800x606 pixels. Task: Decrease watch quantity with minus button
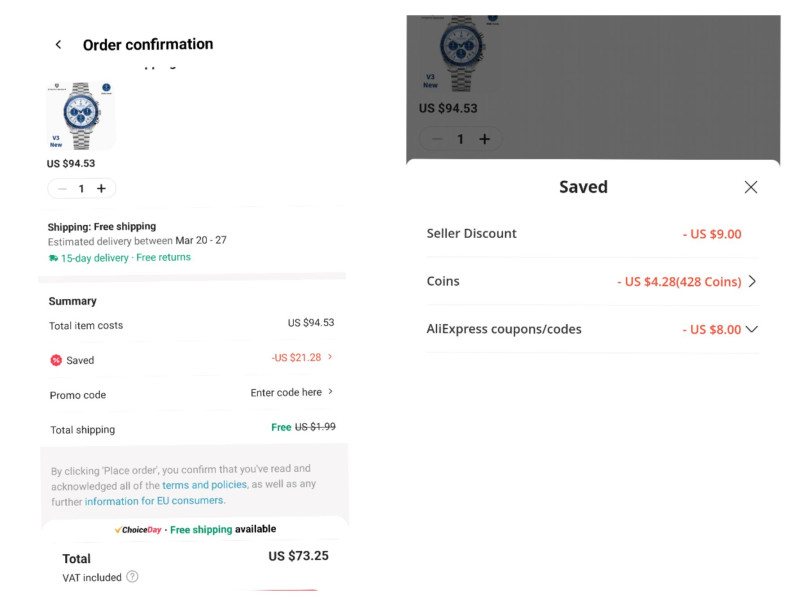pos(62,189)
